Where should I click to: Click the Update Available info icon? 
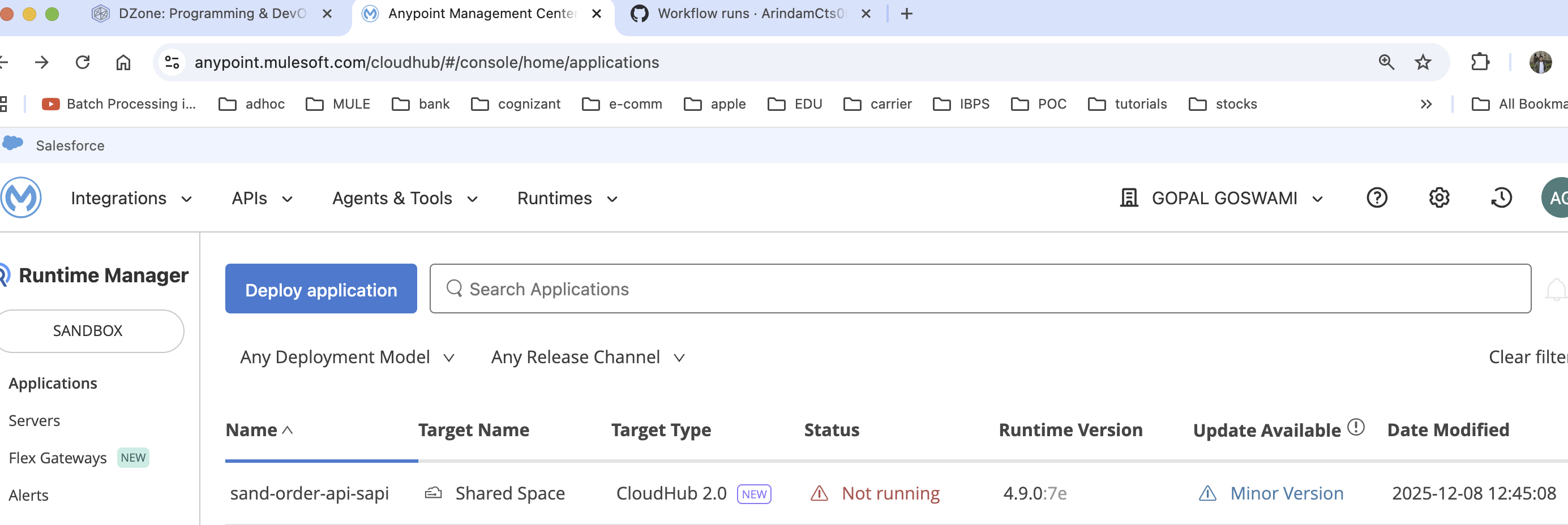pyautogui.click(x=1356, y=427)
